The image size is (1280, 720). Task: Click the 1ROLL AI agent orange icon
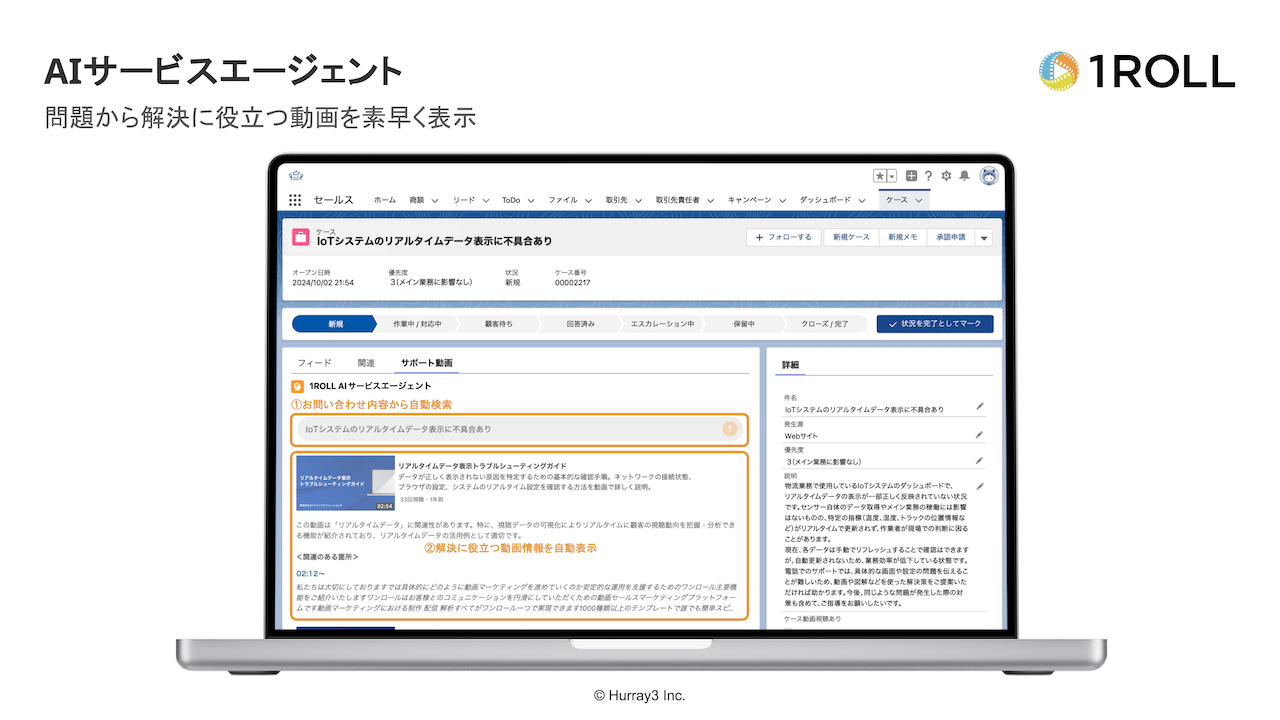click(x=297, y=385)
